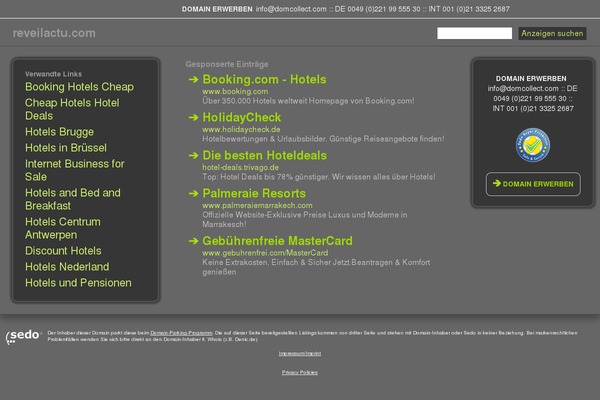600x400 pixels.
Task: Select the Hotels und Pensionen link
Action: pyautogui.click(x=78, y=283)
